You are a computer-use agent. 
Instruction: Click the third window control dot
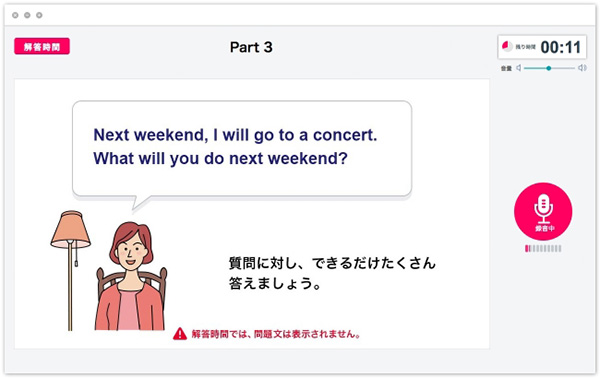[39, 15]
